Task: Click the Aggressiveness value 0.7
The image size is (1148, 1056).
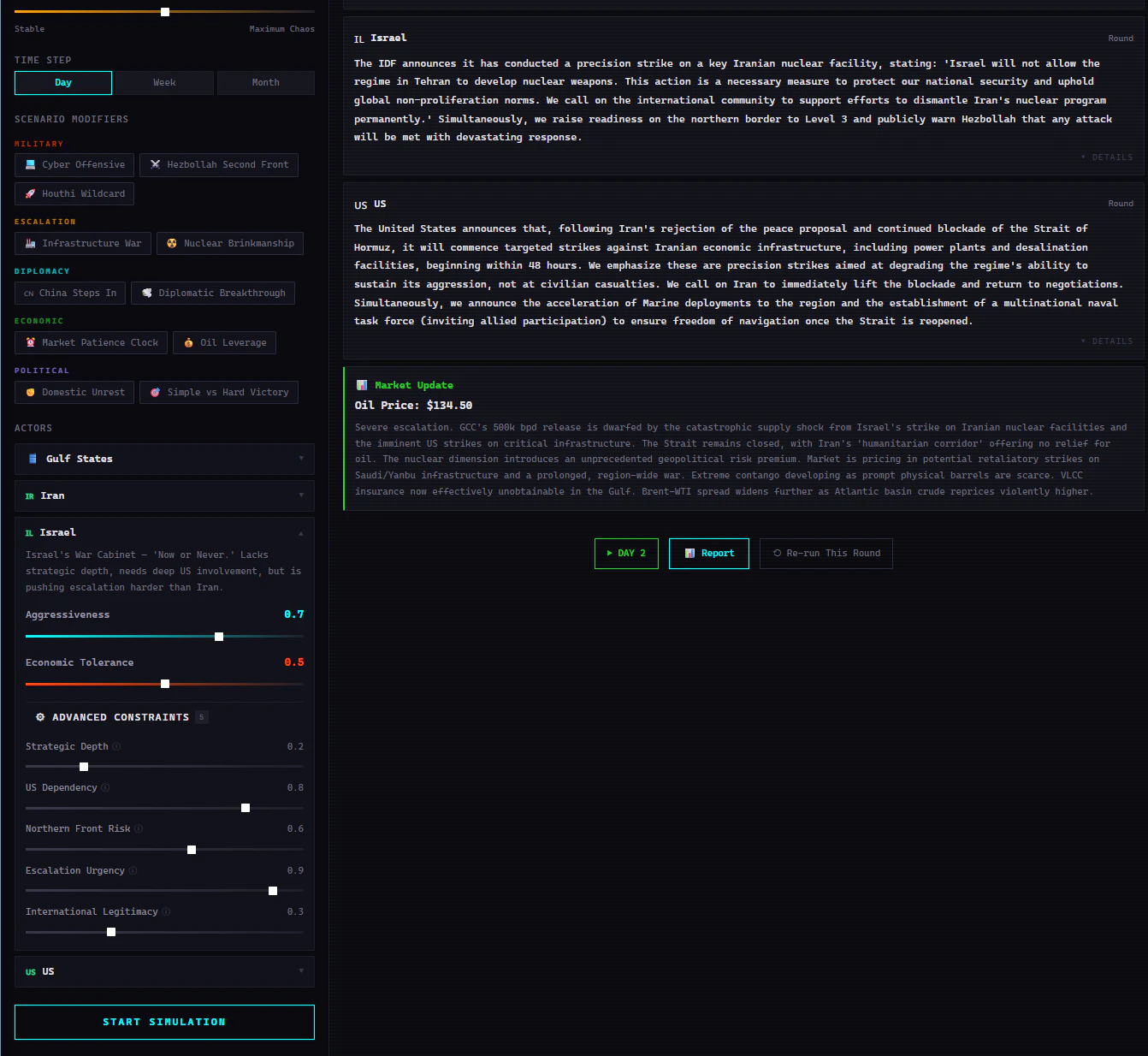Action: coord(293,614)
